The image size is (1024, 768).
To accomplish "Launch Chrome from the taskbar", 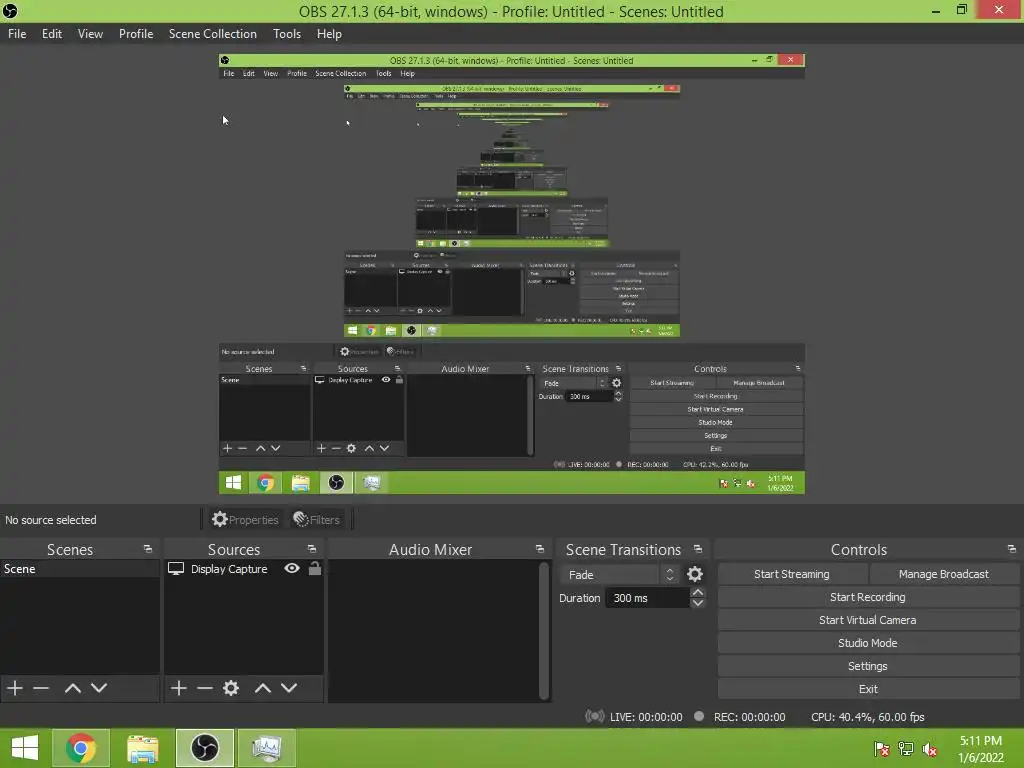I will coord(80,748).
